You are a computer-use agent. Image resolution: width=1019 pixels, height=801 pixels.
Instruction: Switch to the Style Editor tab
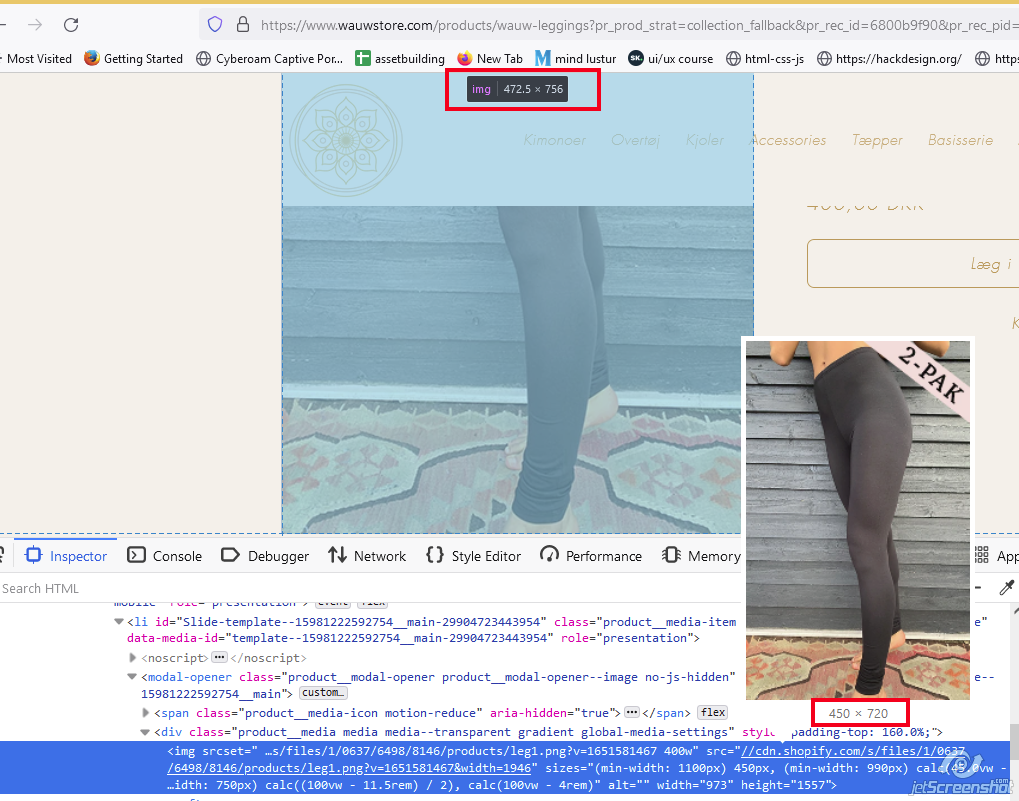point(474,556)
